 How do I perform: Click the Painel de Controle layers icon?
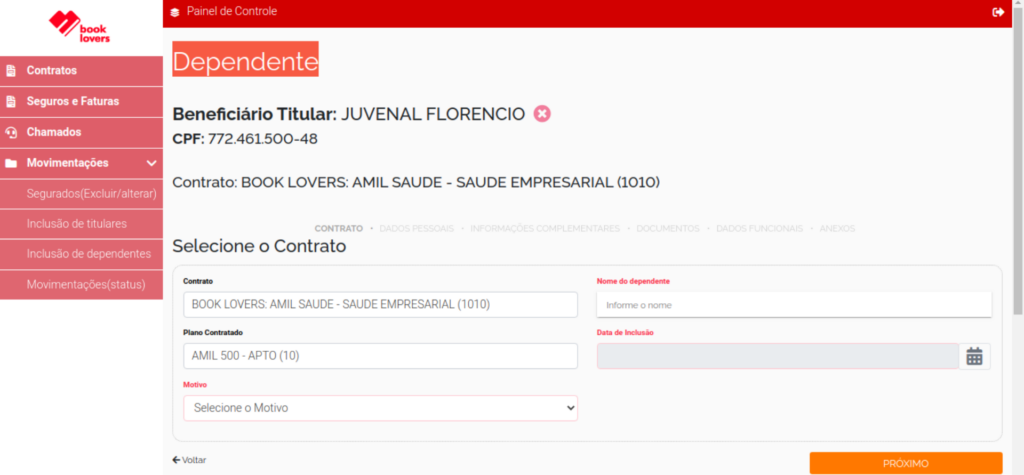pos(176,12)
